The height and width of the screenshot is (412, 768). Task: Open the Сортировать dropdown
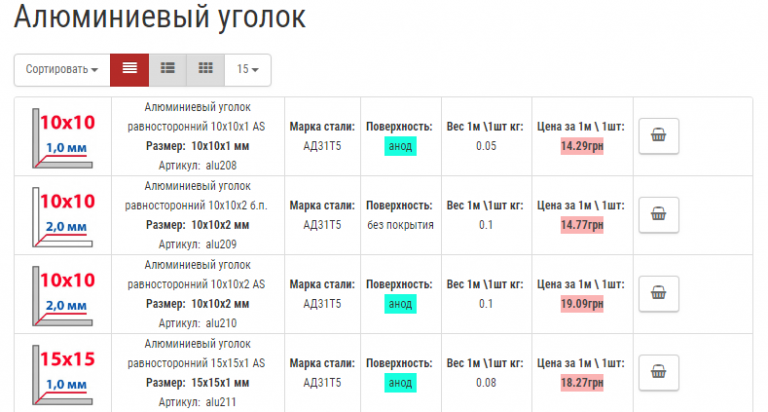62,69
